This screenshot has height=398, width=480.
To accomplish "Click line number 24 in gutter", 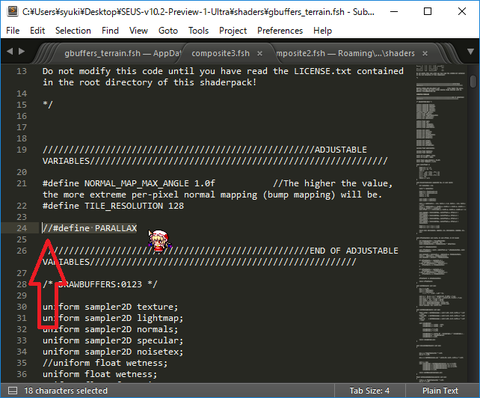I will (x=22, y=228).
